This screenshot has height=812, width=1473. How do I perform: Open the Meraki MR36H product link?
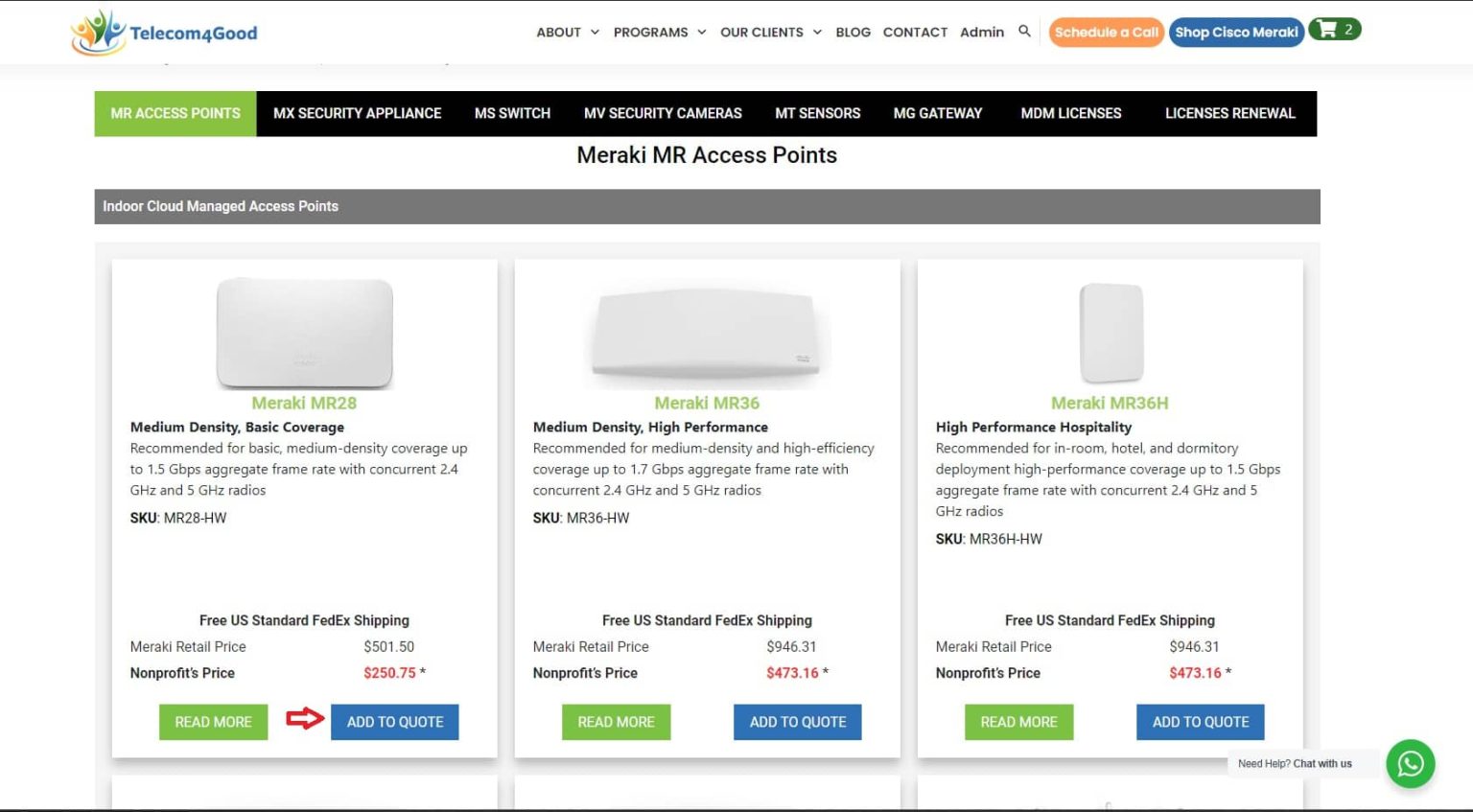tap(1110, 403)
